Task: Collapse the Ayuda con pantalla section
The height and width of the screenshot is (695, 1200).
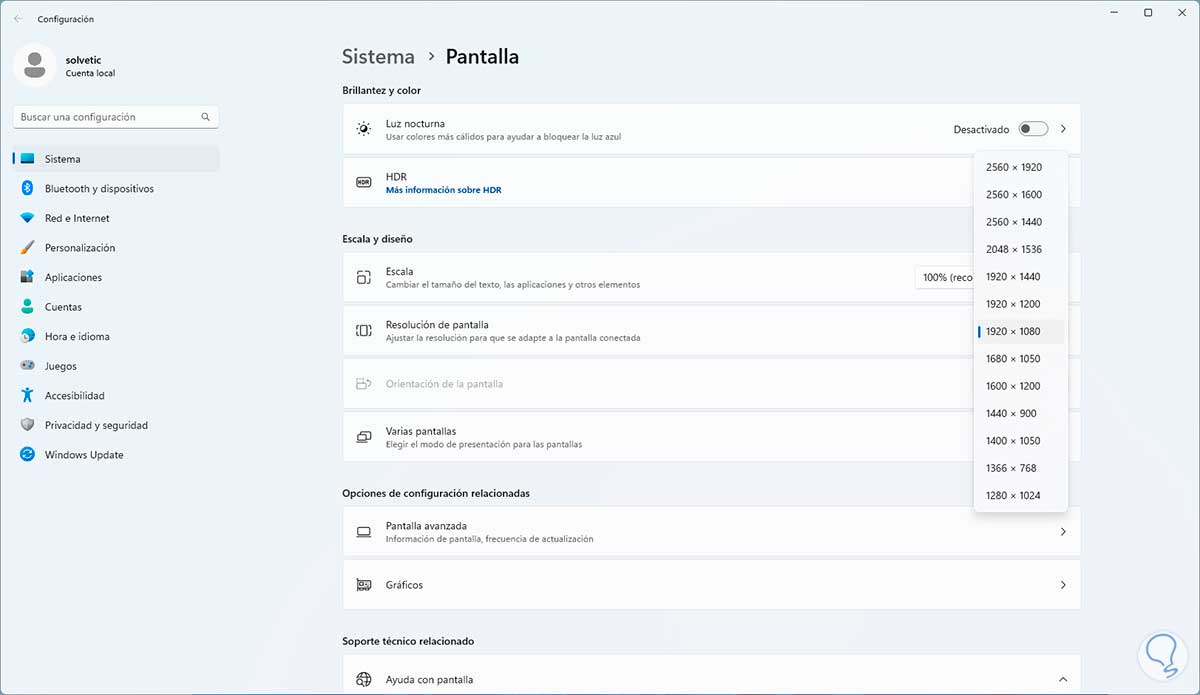Action: tap(1063, 680)
